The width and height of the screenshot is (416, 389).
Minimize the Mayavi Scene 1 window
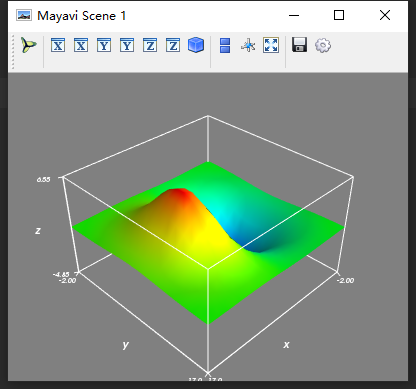294,15
